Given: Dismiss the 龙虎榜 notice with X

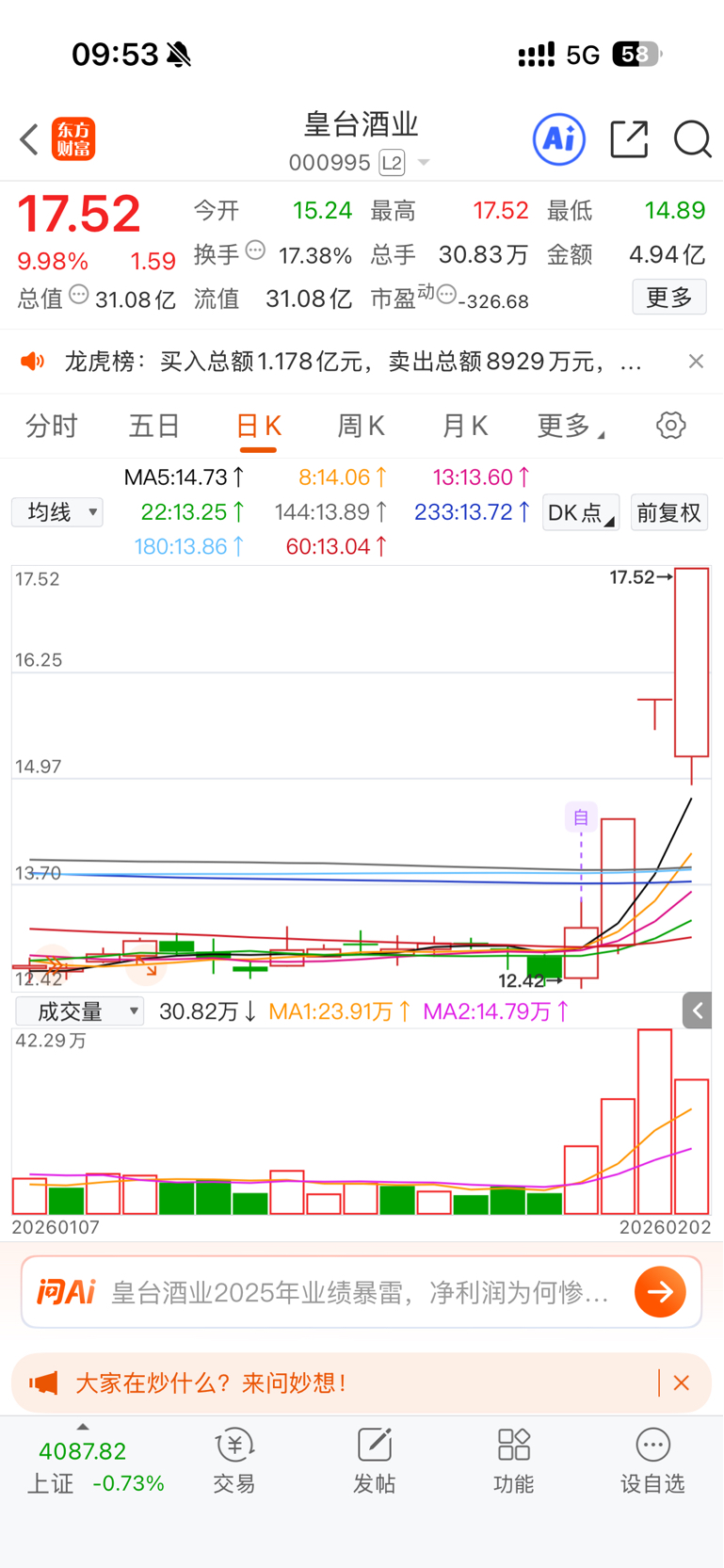Looking at the screenshot, I should (x=696, y=362).
